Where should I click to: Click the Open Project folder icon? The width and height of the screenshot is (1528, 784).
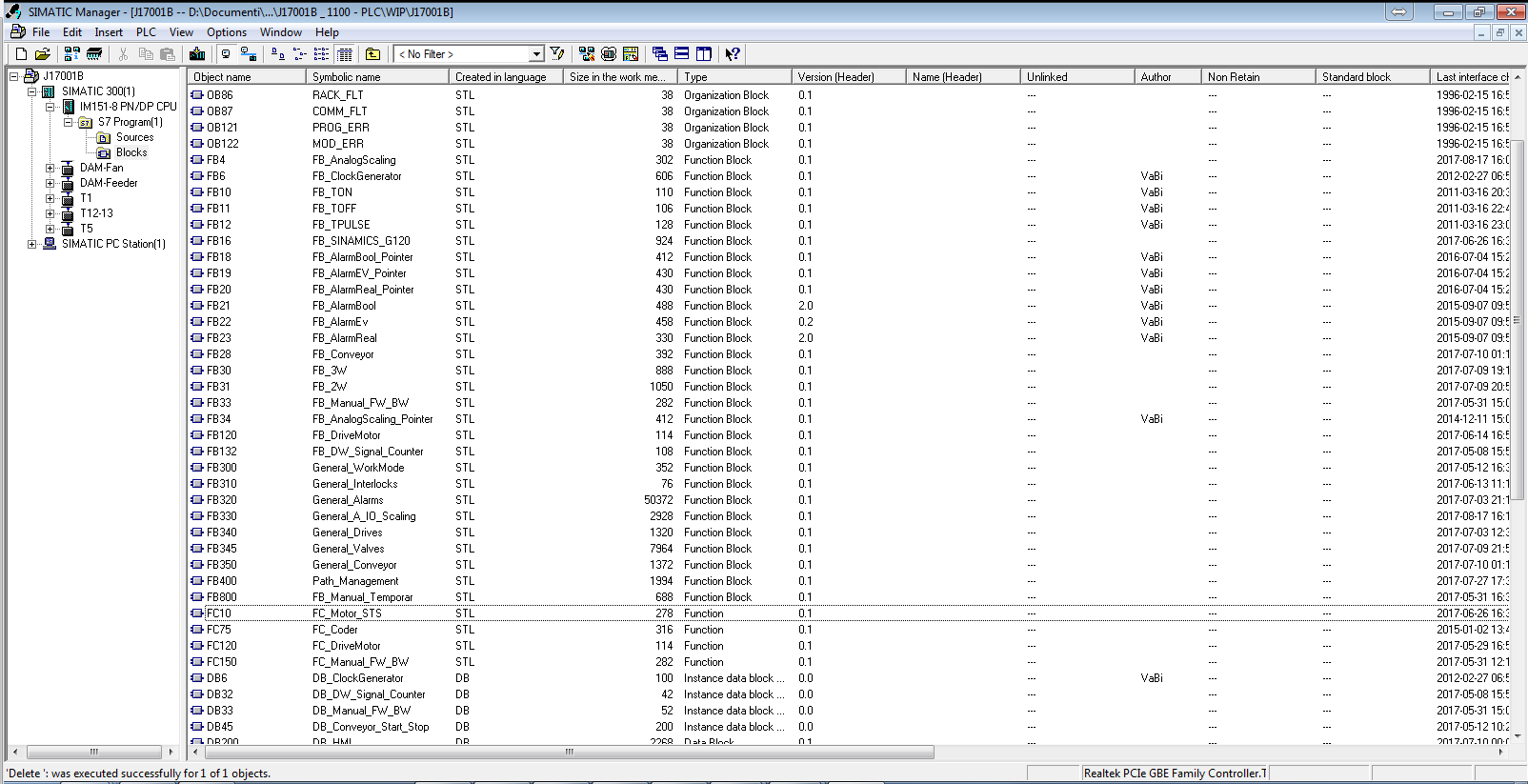coord(43,54)
